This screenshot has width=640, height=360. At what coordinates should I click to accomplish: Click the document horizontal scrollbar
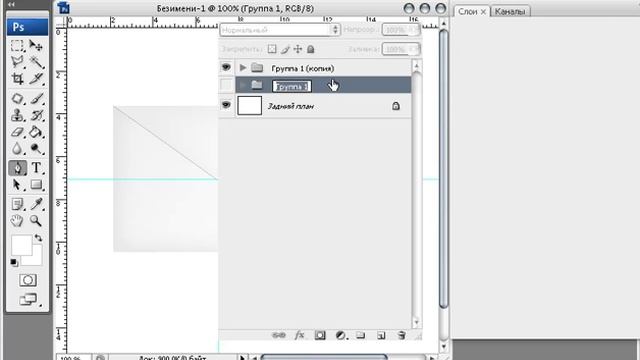(x=324, y=358)
